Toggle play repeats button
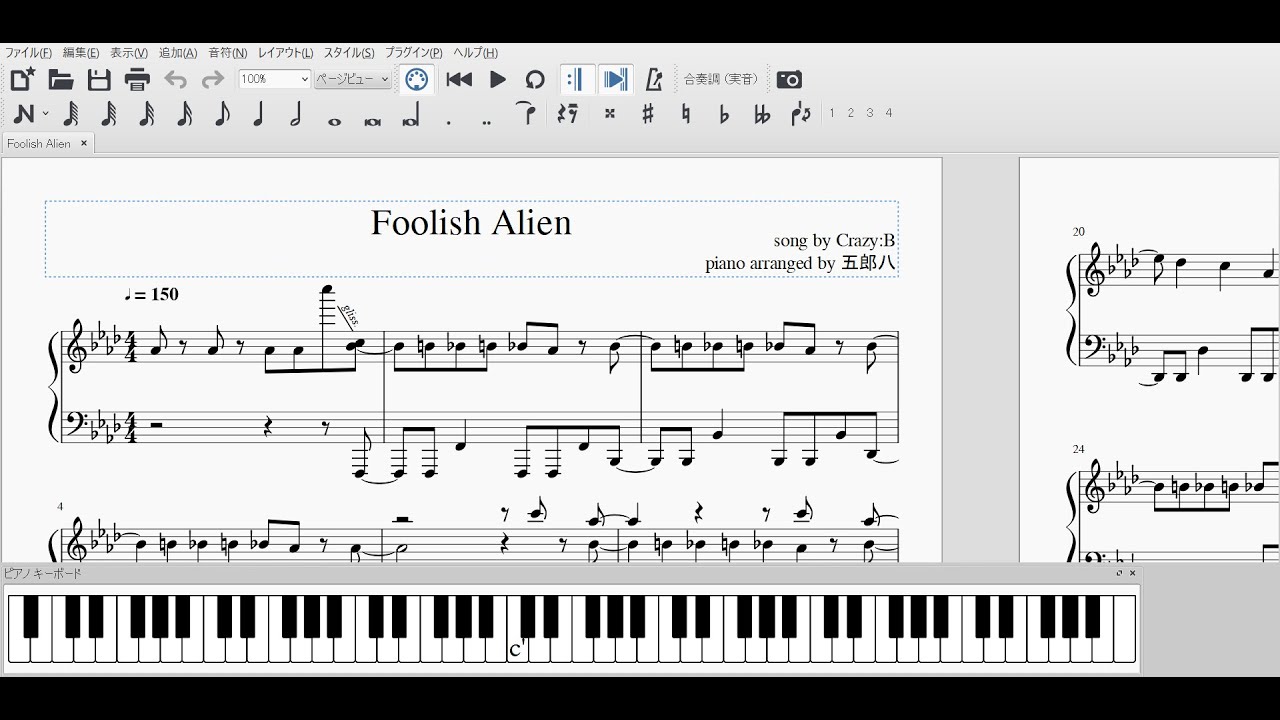 576,80
